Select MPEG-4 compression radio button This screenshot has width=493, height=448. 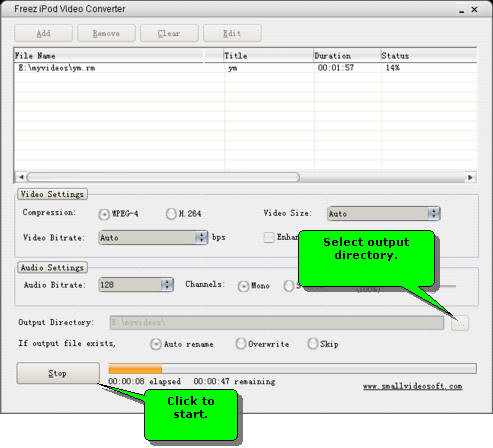(104, 214)
